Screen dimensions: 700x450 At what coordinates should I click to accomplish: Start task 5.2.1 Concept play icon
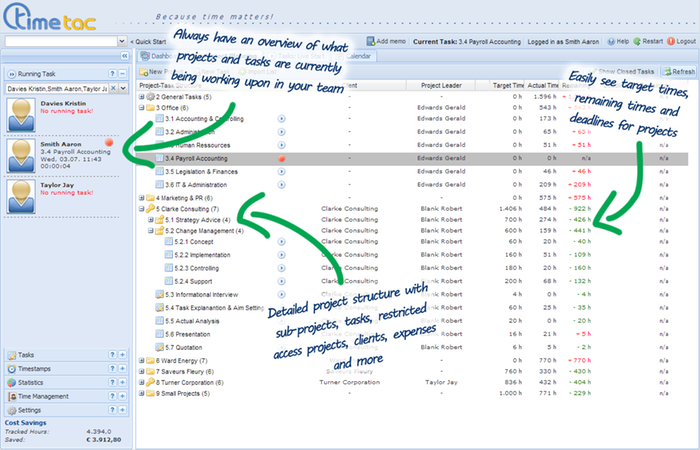(x=281, y=242)
